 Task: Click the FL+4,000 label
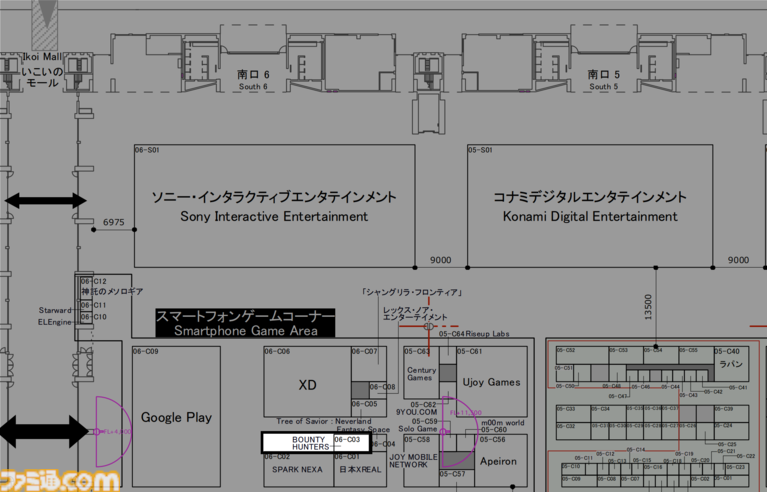coord(116,432)
